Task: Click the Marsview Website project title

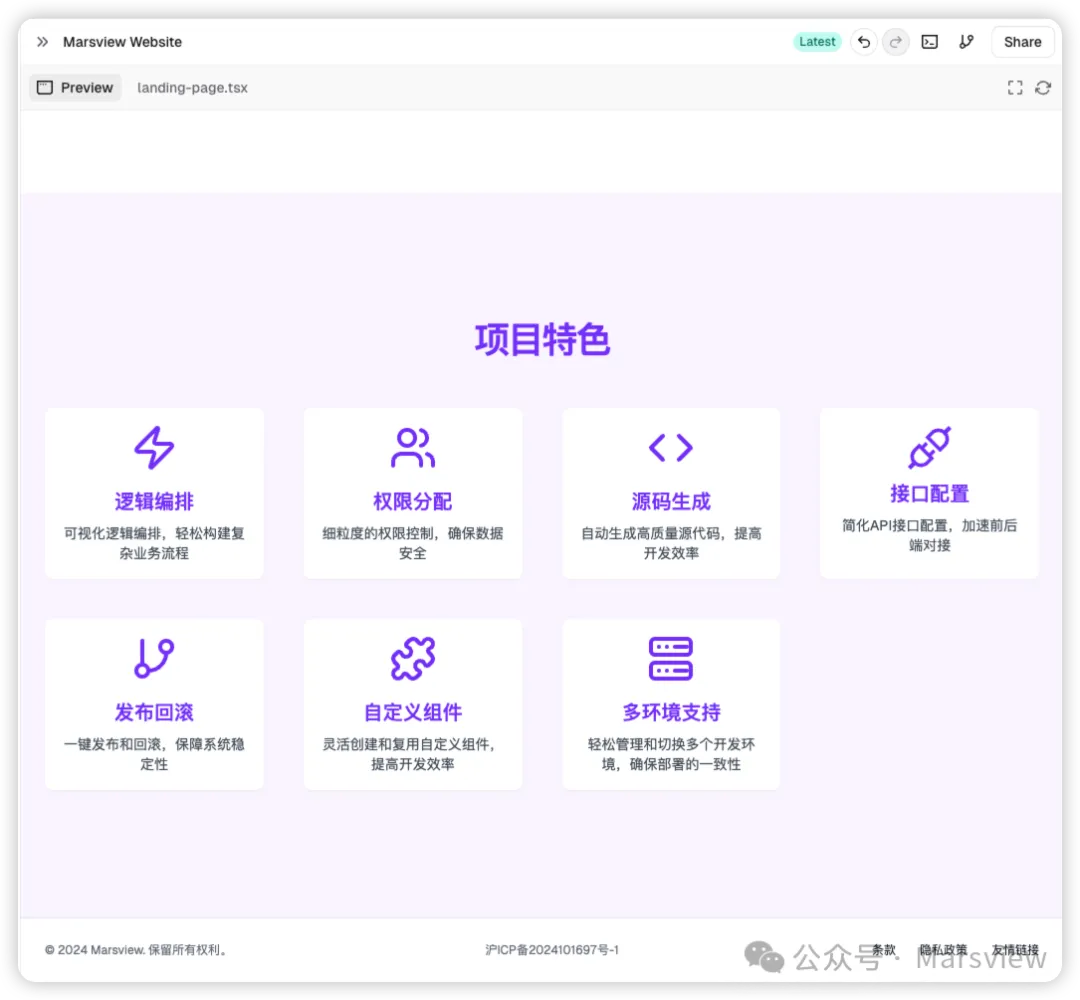Action: click(x=123, y=42)
